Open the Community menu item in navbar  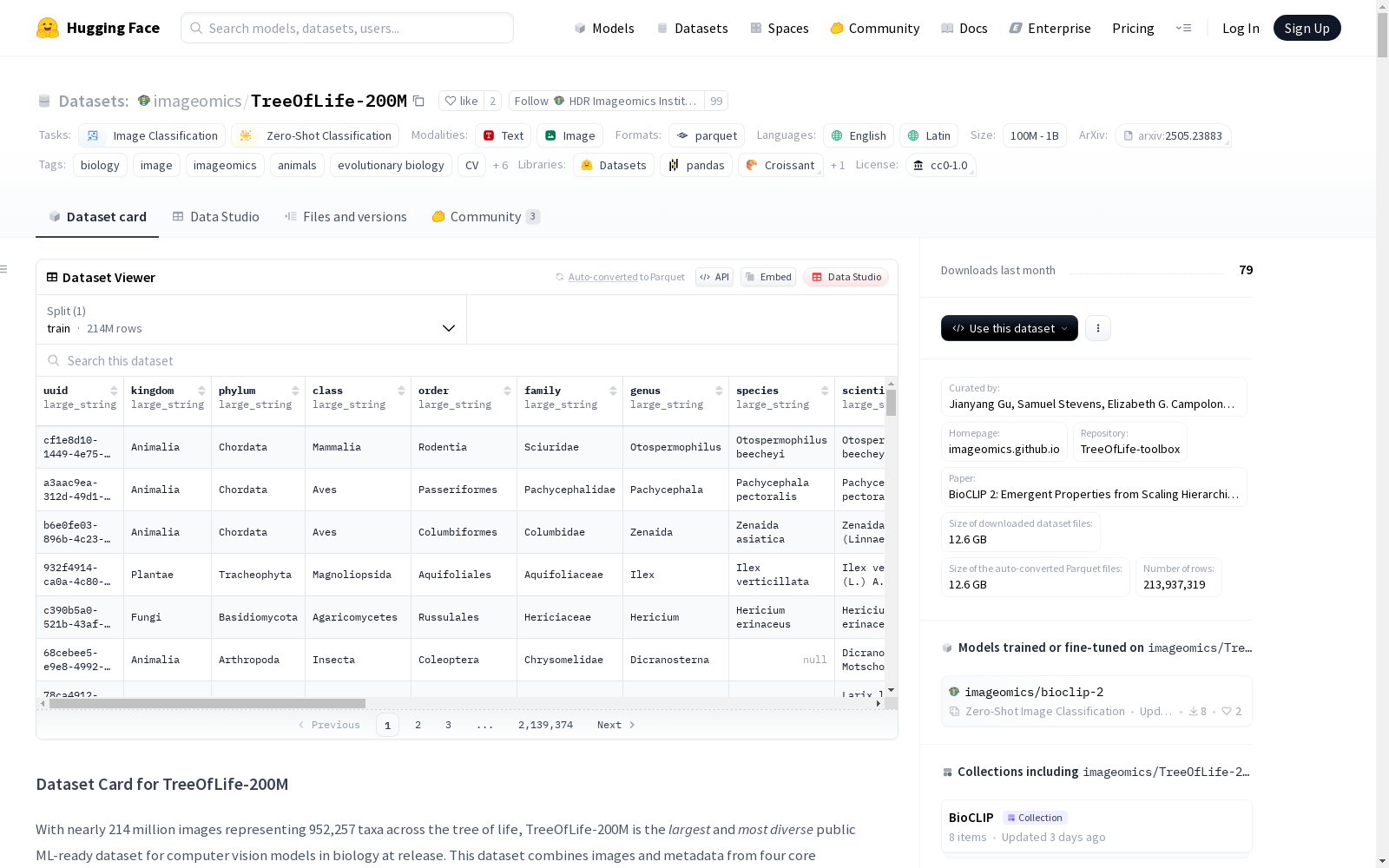875,28
